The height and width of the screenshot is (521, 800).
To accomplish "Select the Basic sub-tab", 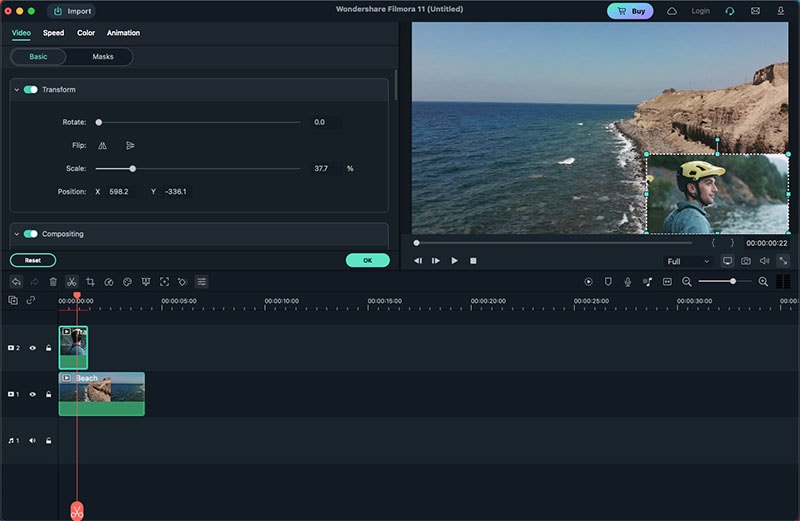I will 38,57.
